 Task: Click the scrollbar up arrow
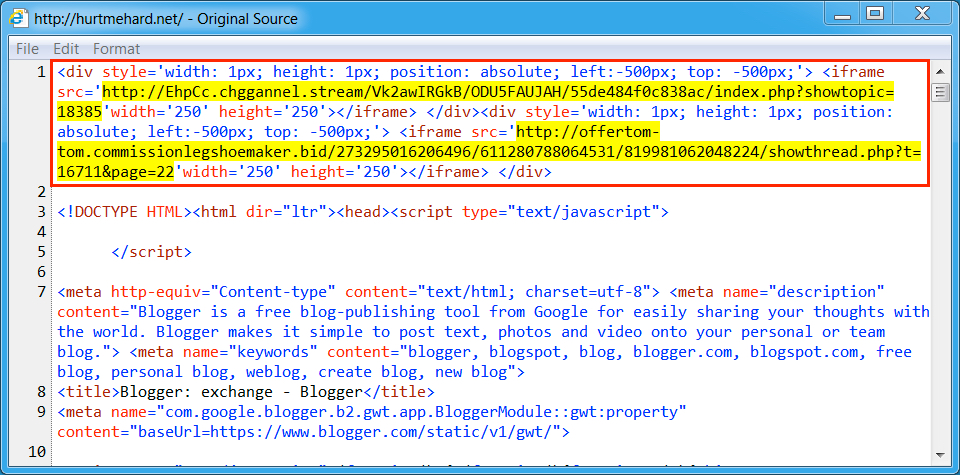939,72
